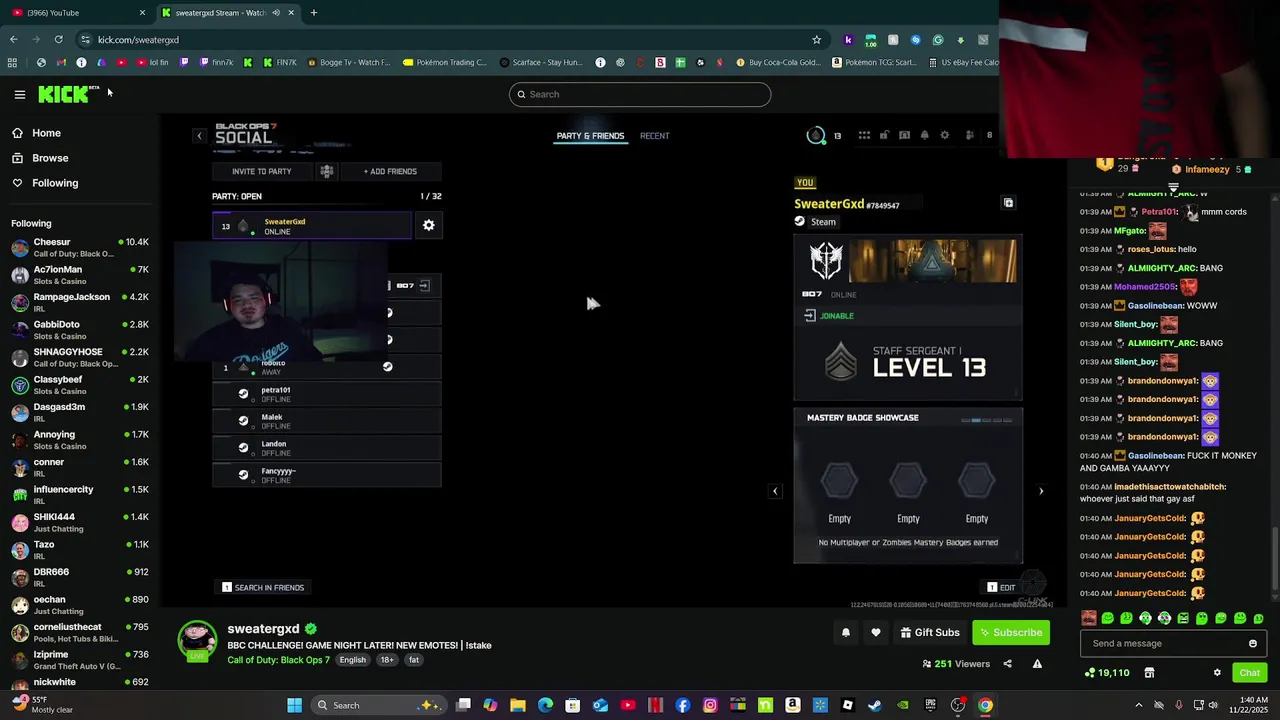
Task: Open Tazo's channel in the sidebar
Action: (80, 549)
